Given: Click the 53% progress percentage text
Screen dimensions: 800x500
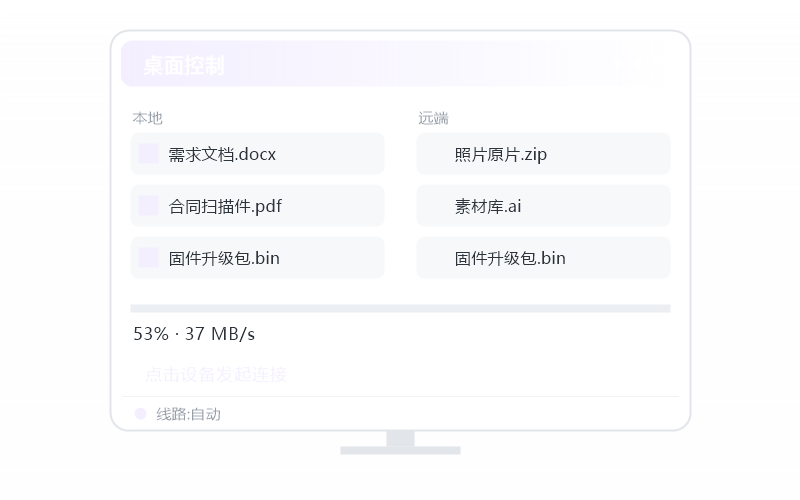Looking at the screenshot, I should point(151,334).
